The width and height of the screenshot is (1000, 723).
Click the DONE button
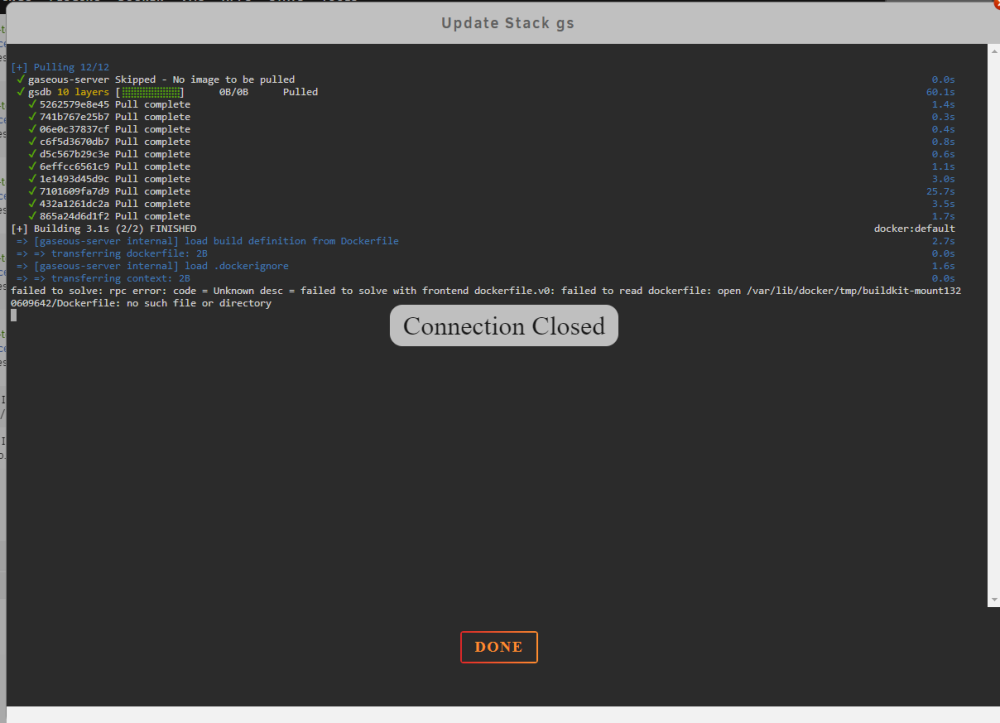499,647
